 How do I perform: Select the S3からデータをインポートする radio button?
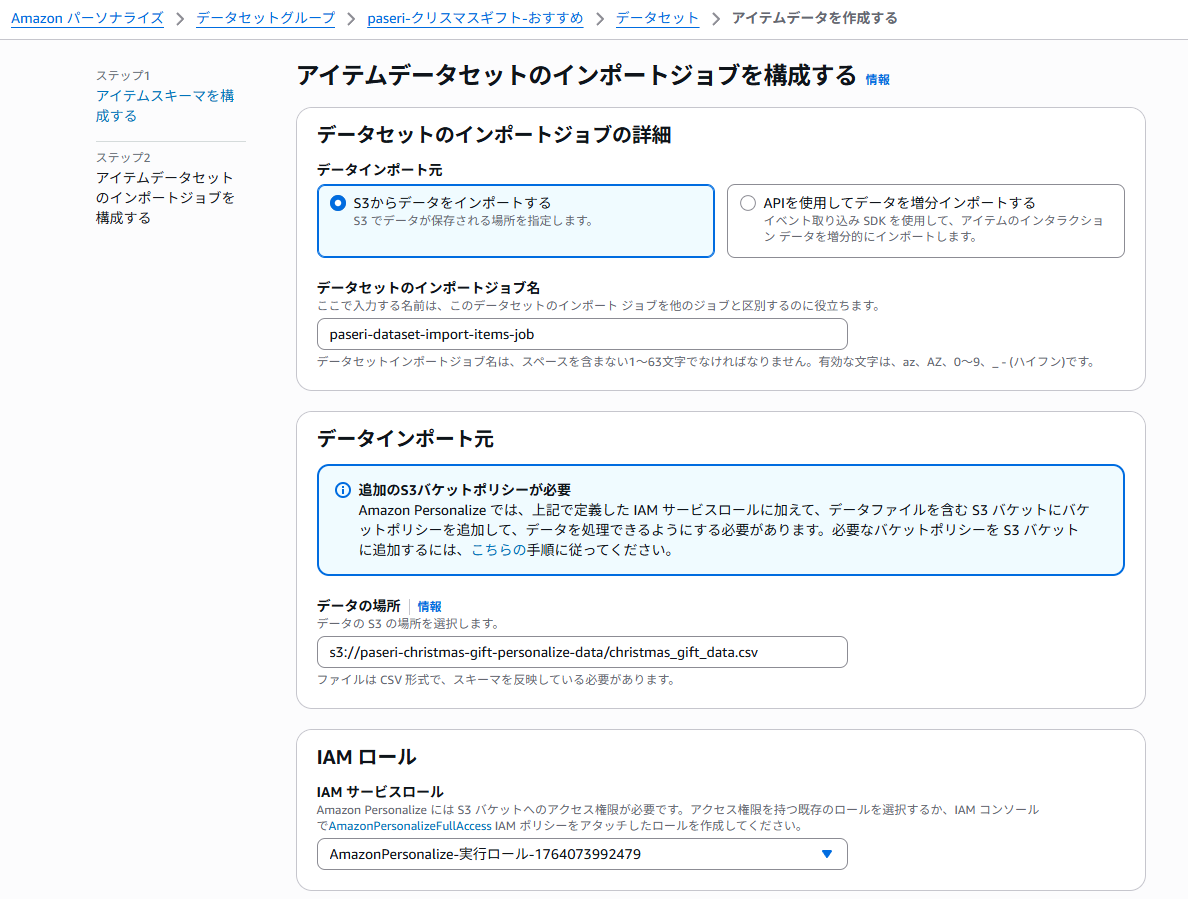[x=338, y=203]
